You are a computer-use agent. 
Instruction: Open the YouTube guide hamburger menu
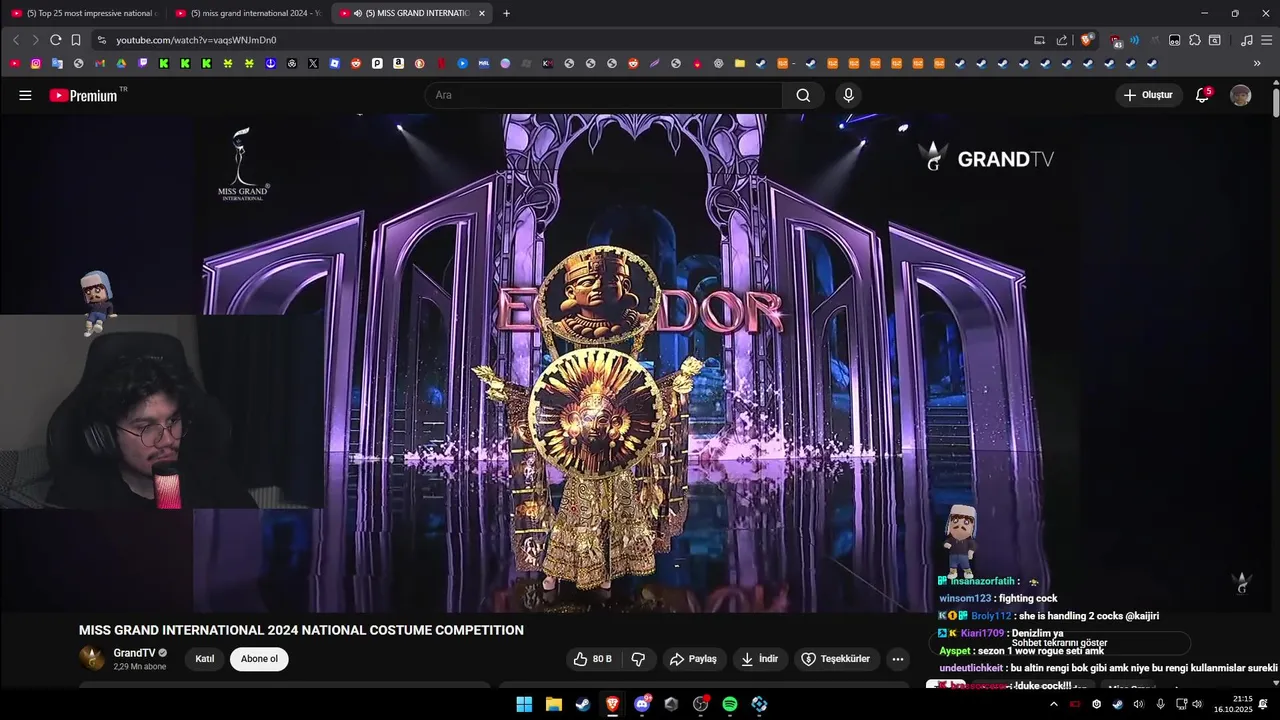25,96
